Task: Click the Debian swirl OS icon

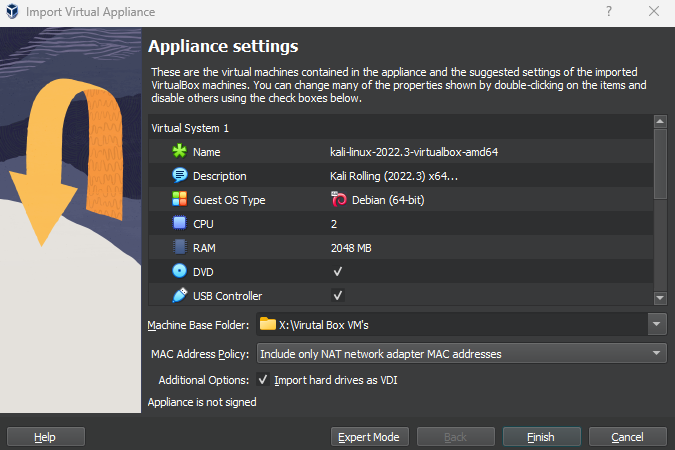Action: coord(339,199)
